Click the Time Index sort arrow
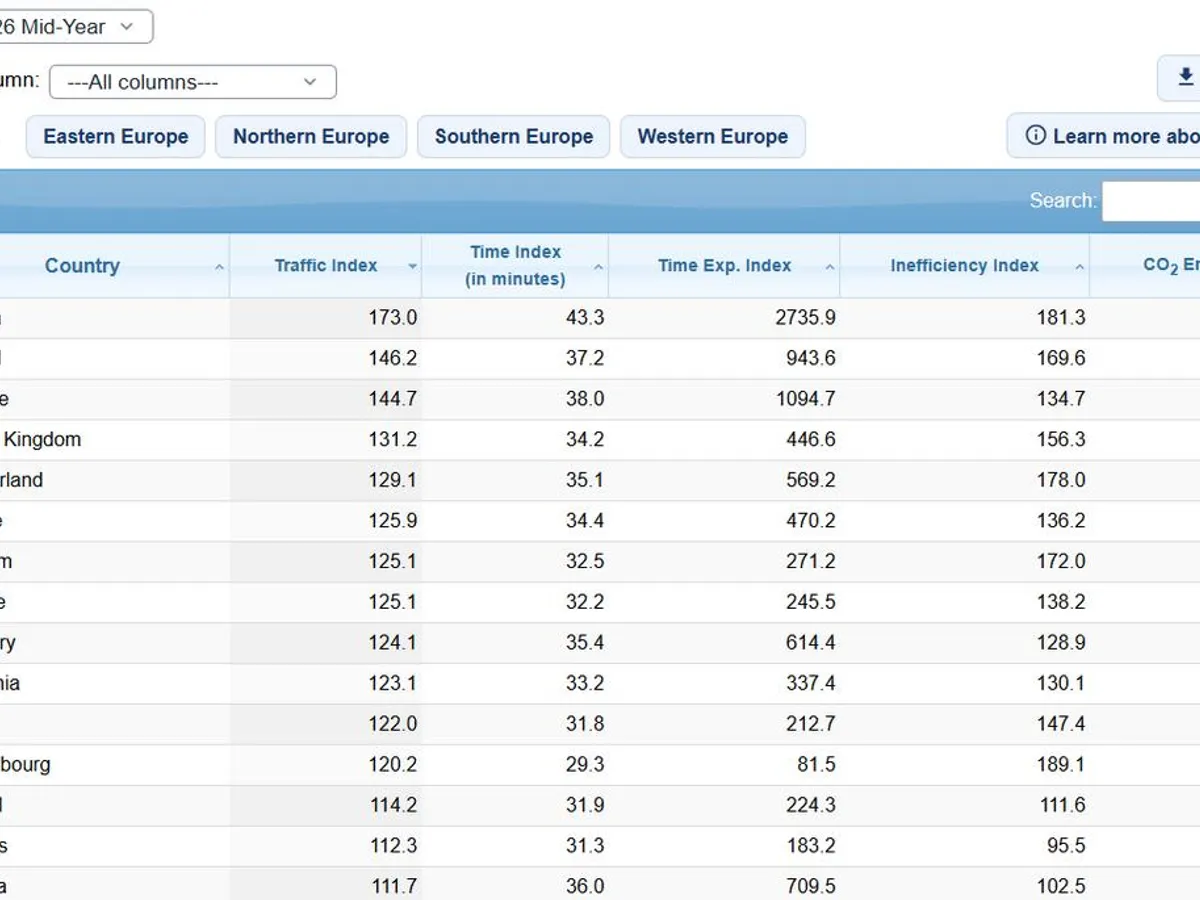The width and height of the screenshot is (1200, 900). (x=599, y=267)
